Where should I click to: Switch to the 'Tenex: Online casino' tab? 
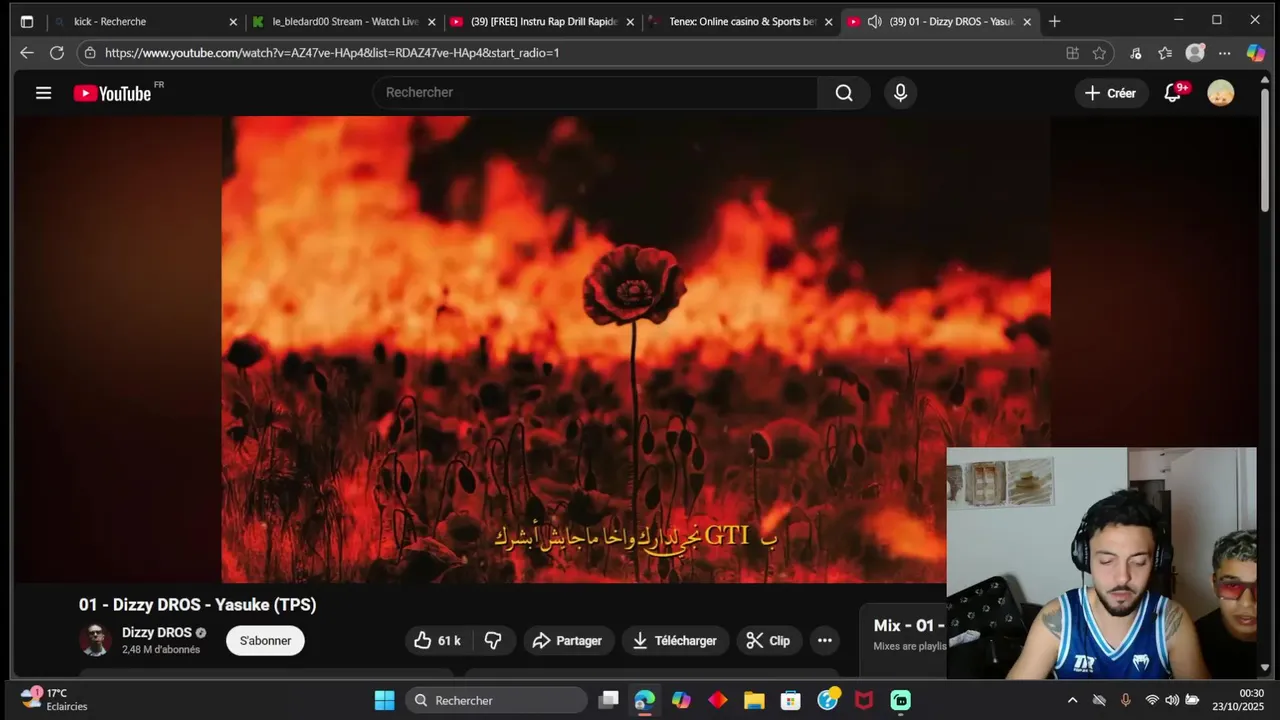tap(741, 21)
